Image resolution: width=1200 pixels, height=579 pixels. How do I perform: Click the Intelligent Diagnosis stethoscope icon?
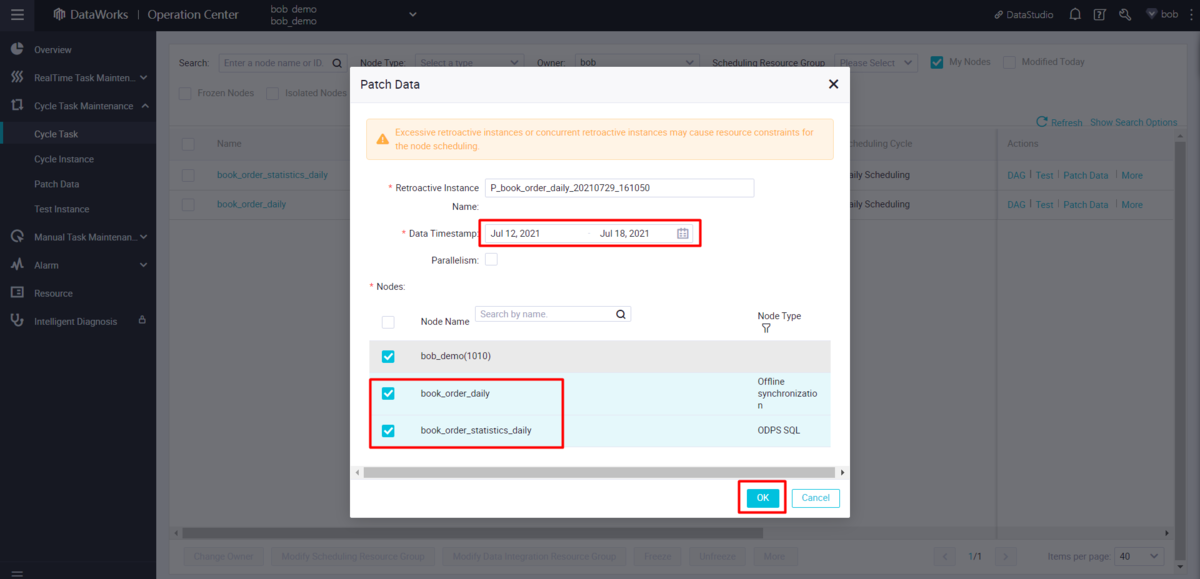pyautogui.click(x=17, y=321)
